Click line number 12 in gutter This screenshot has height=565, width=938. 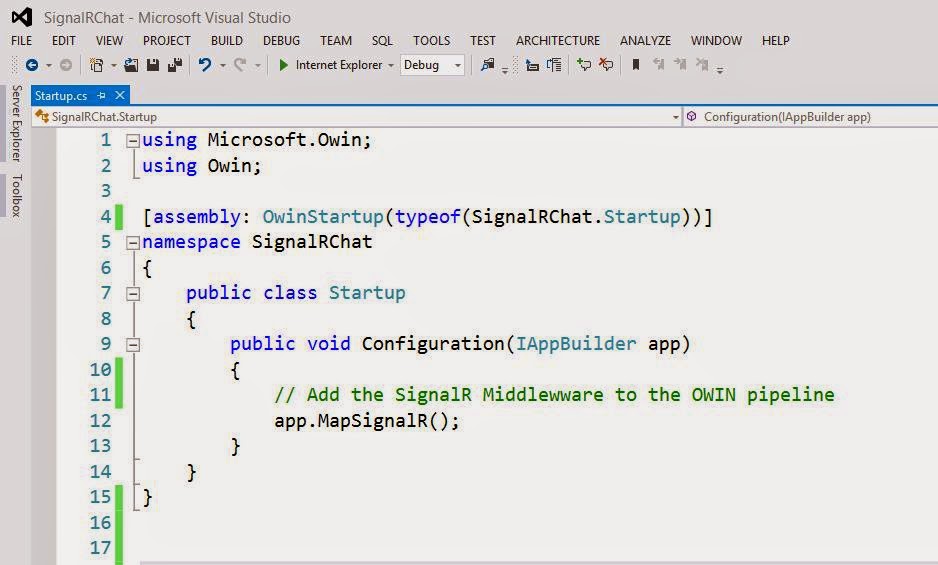point(100,421)
